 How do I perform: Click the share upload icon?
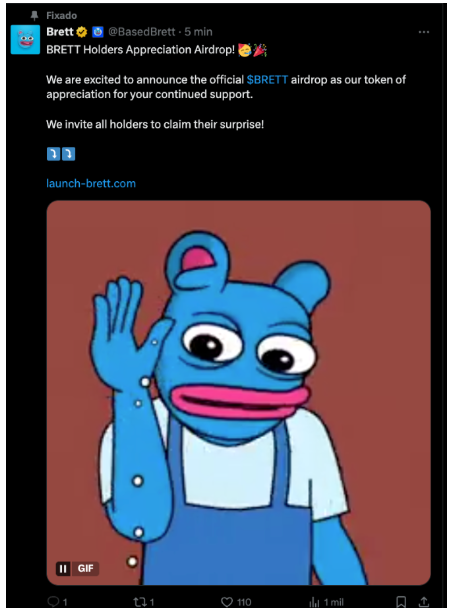tap(424, 602)
